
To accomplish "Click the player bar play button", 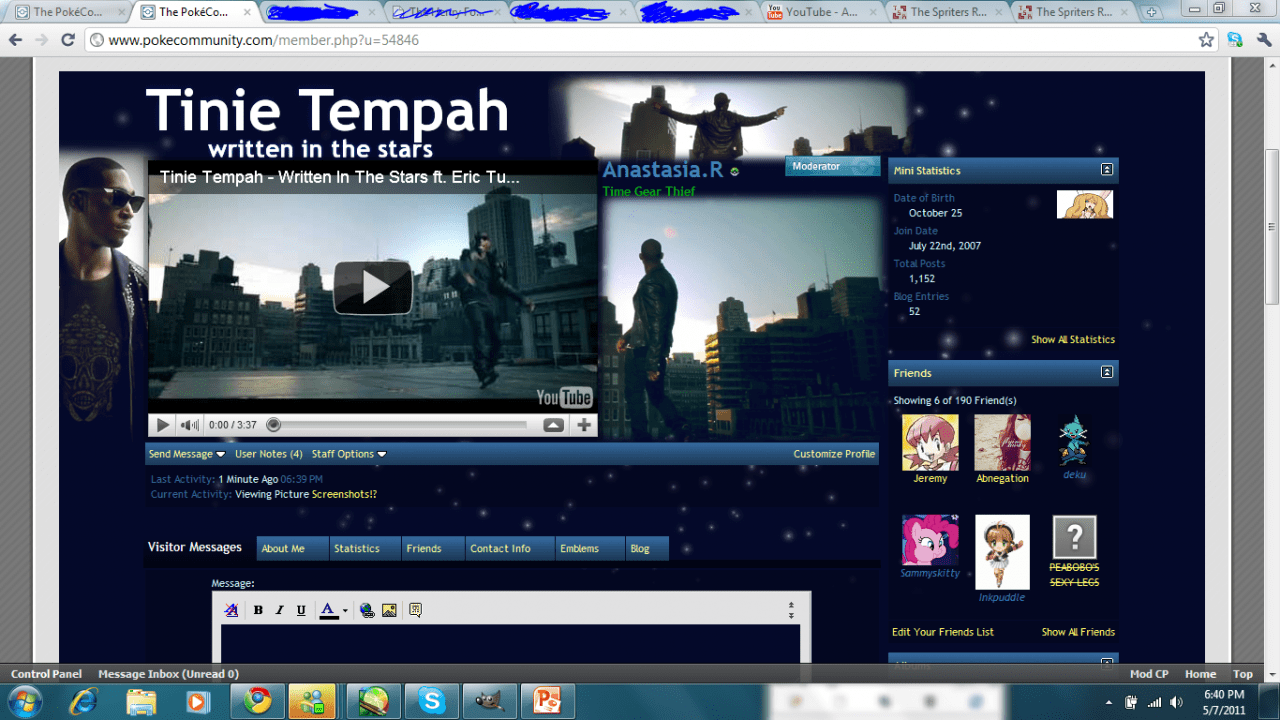I will coord(162,425).
